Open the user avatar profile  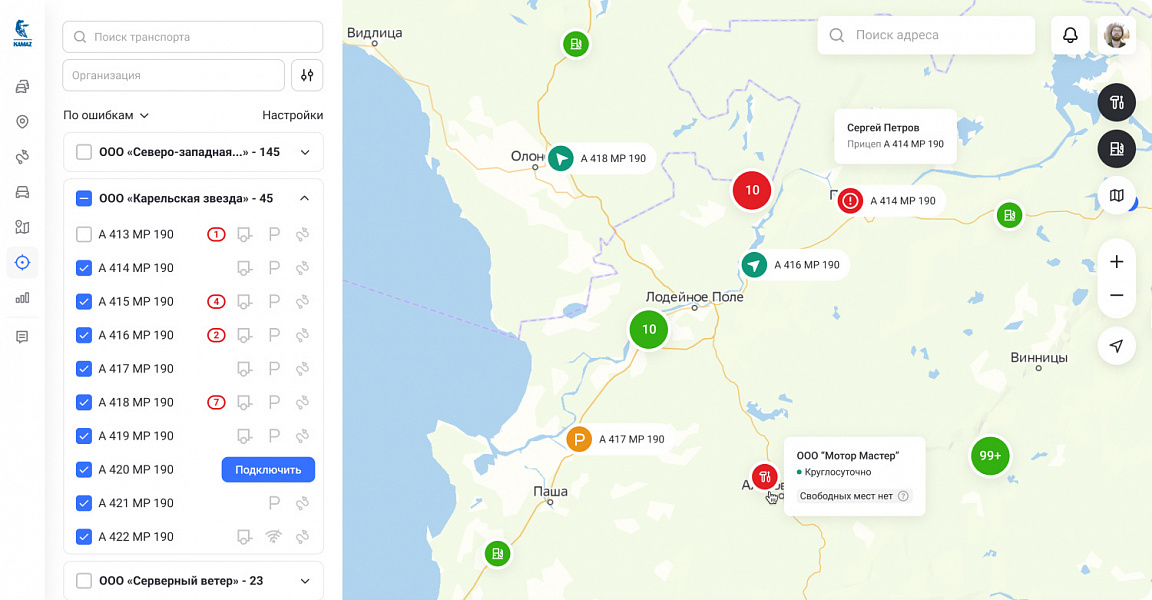[x=1116, y=35]
